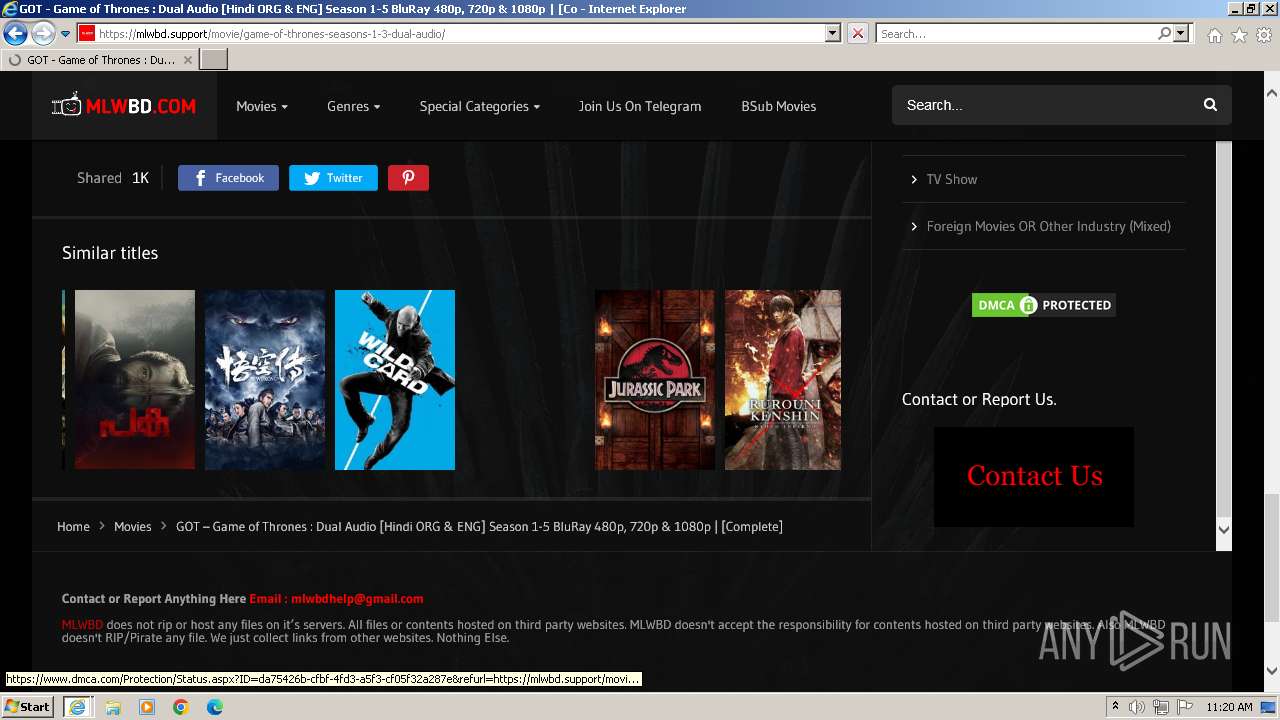Click the network tray icon
The width and height of the screenshot is (1280, 720).
pos(1160,707)
